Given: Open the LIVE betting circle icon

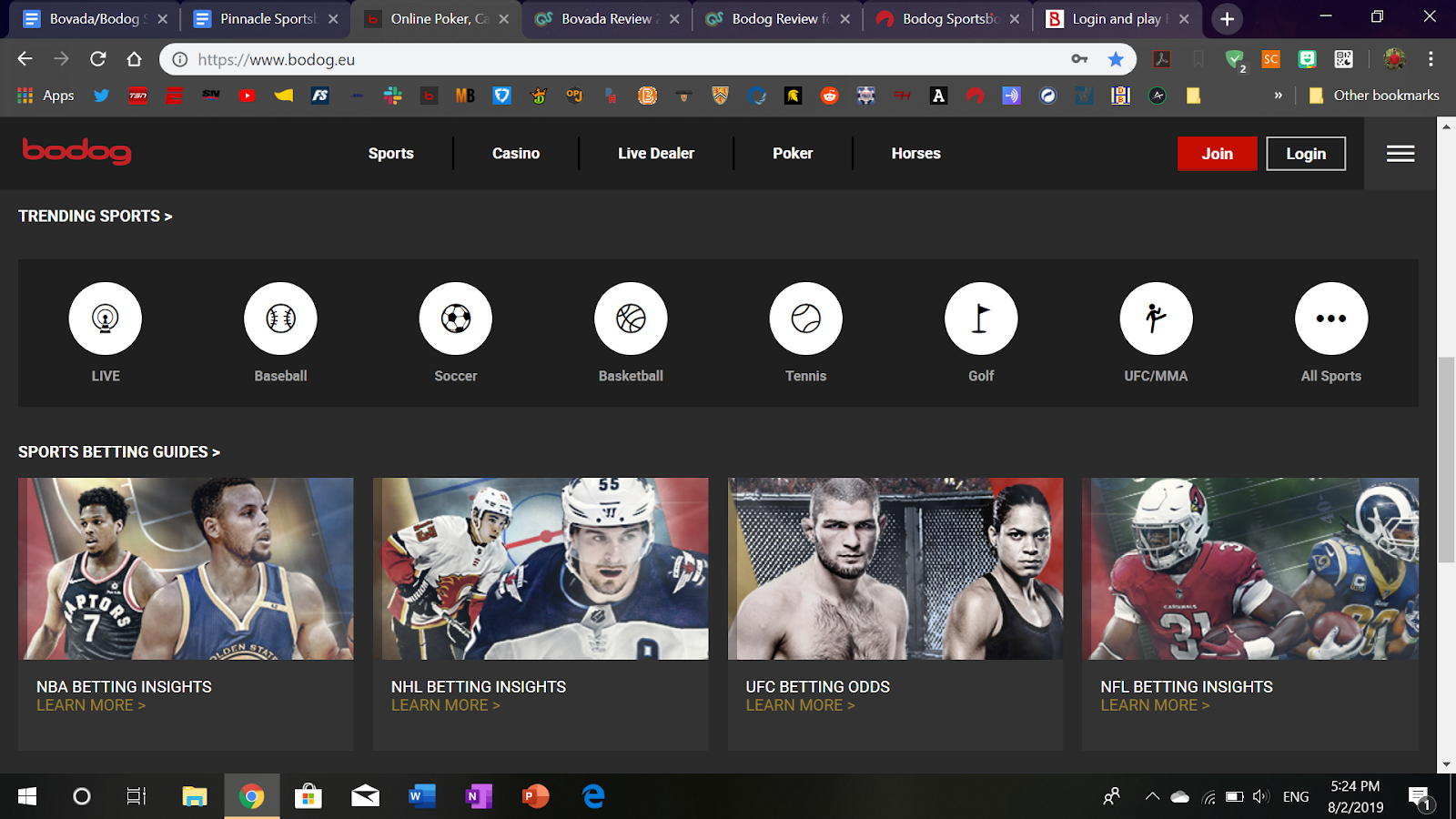Looking at the screenshot, I should pos(106,318).
